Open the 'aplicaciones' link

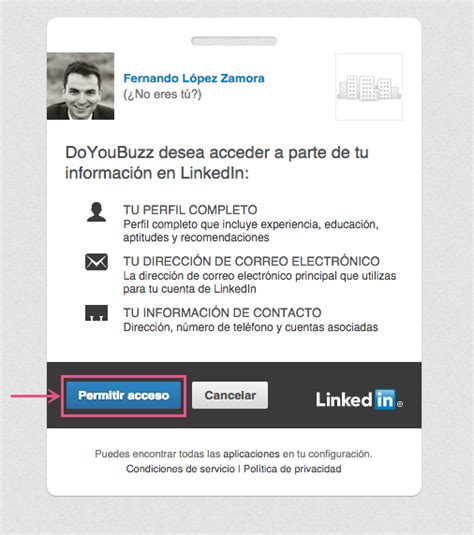click(252, 454)
